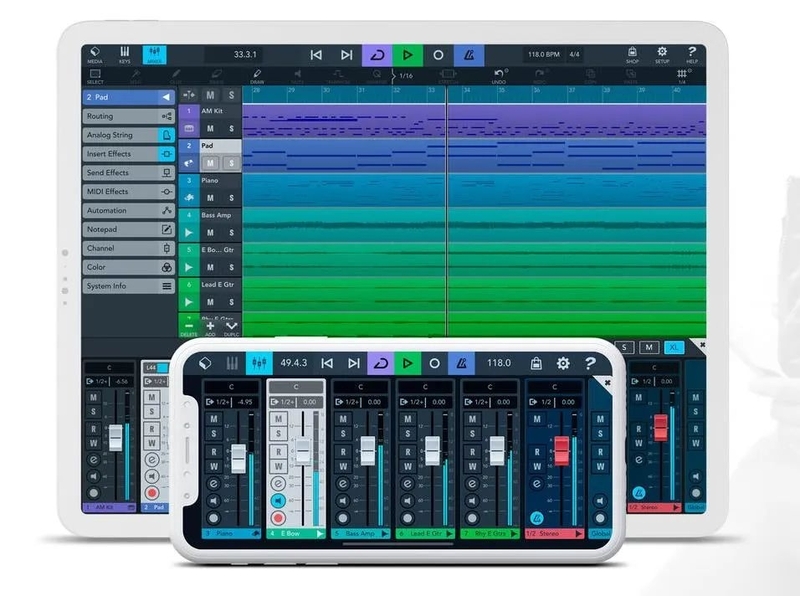Open the Channel inspector section
Image resolution: width=800 pixels, height=596 pixels.
click(129, 249)
